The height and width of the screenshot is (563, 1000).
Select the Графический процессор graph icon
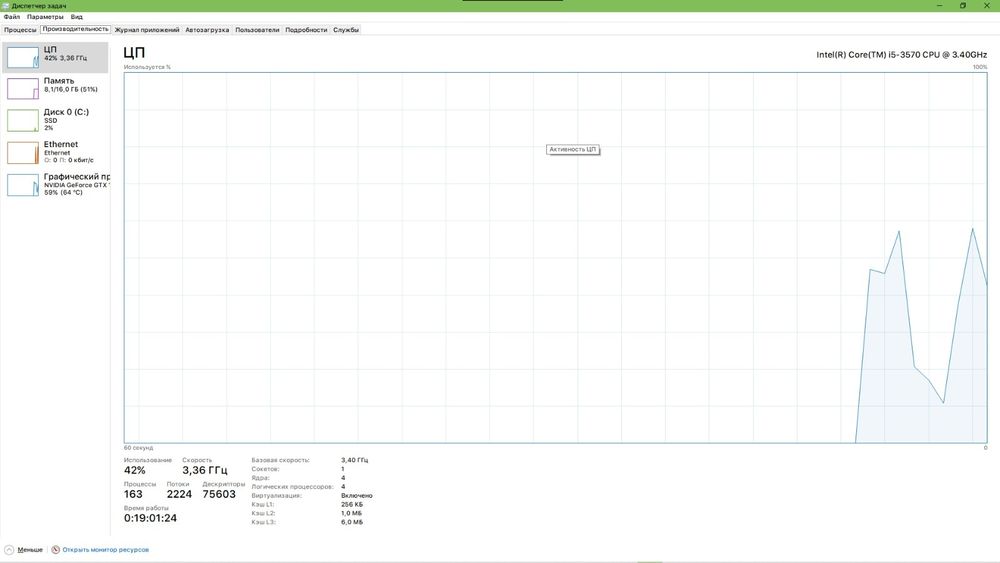click(x=23, y=186)
